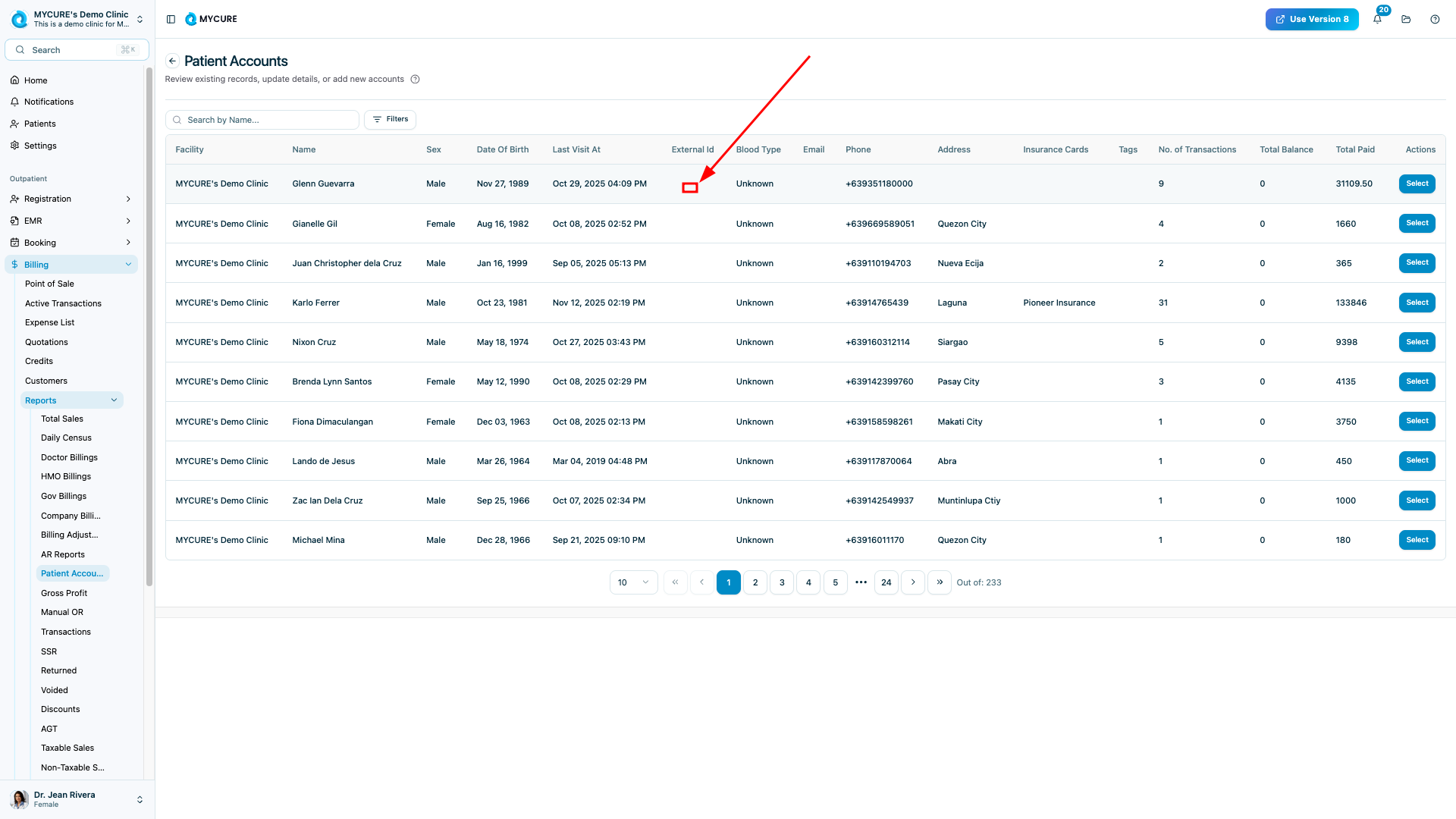Select Karlo Ferrer's account
1456x819 pixels.
(1417, 303)
